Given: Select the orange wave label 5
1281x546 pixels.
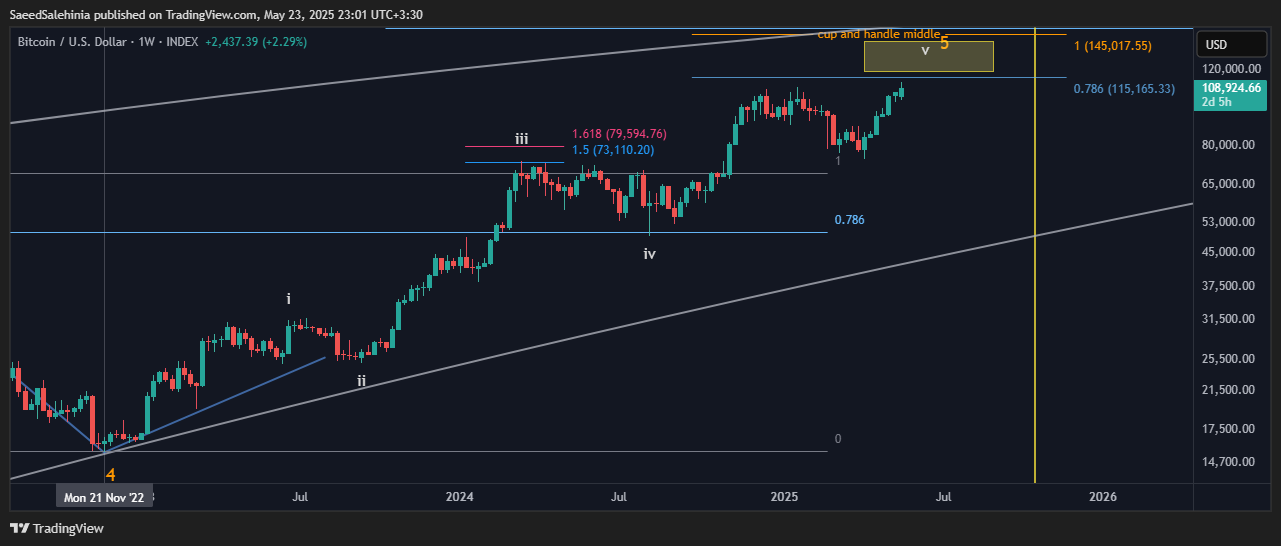Looking at the screenshot, I should tap(944, 44).
